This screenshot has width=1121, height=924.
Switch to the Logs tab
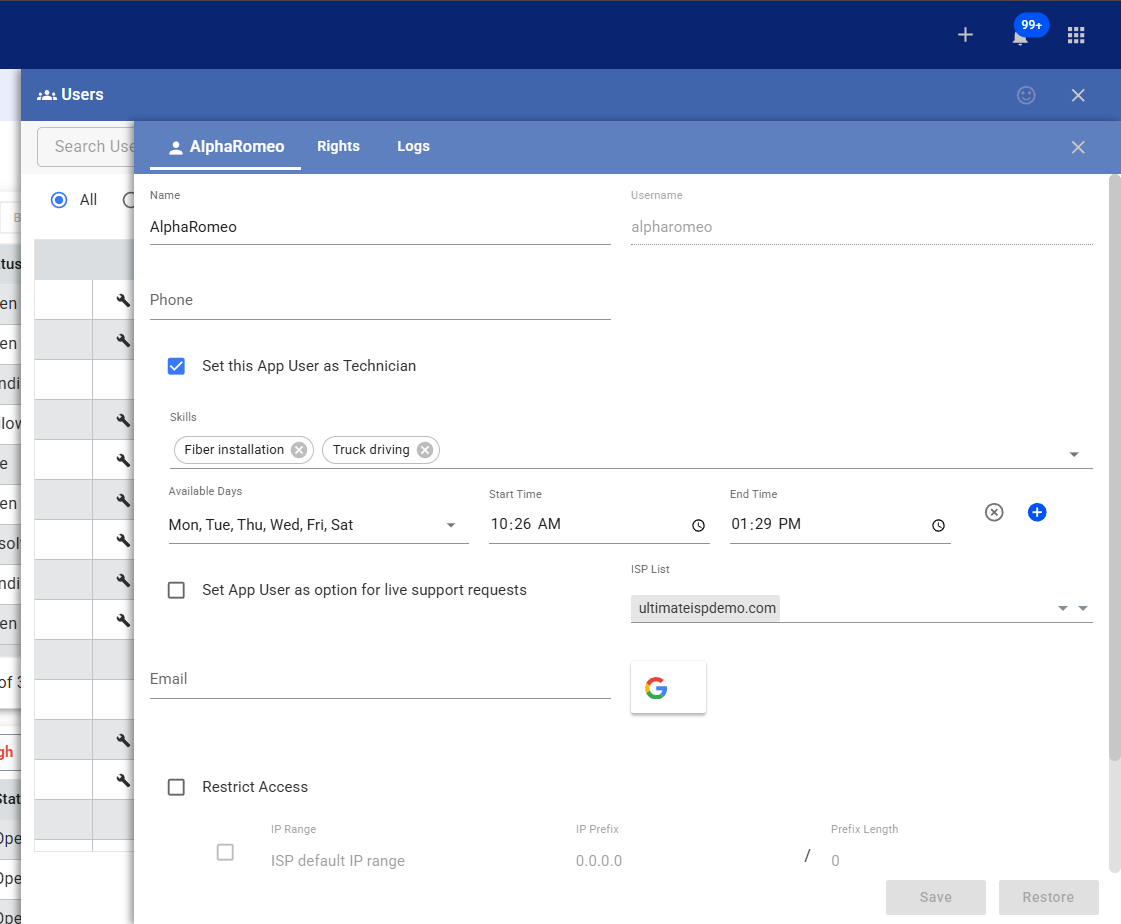(x=413, y=146)
